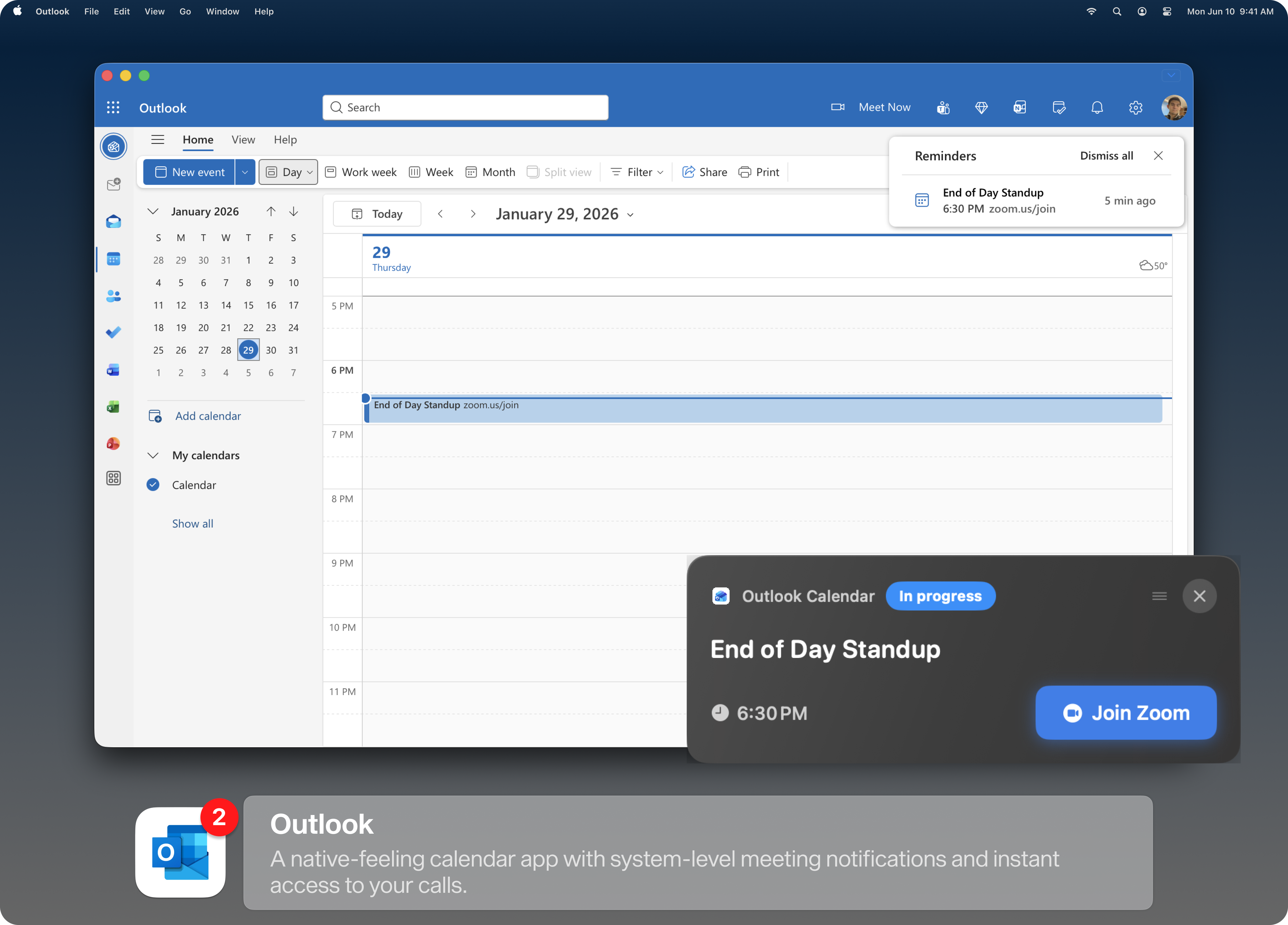Collapse the My calendars section
Image resolution: width=1288 pixels, height=925 pixels.
(x=153, y=455)
